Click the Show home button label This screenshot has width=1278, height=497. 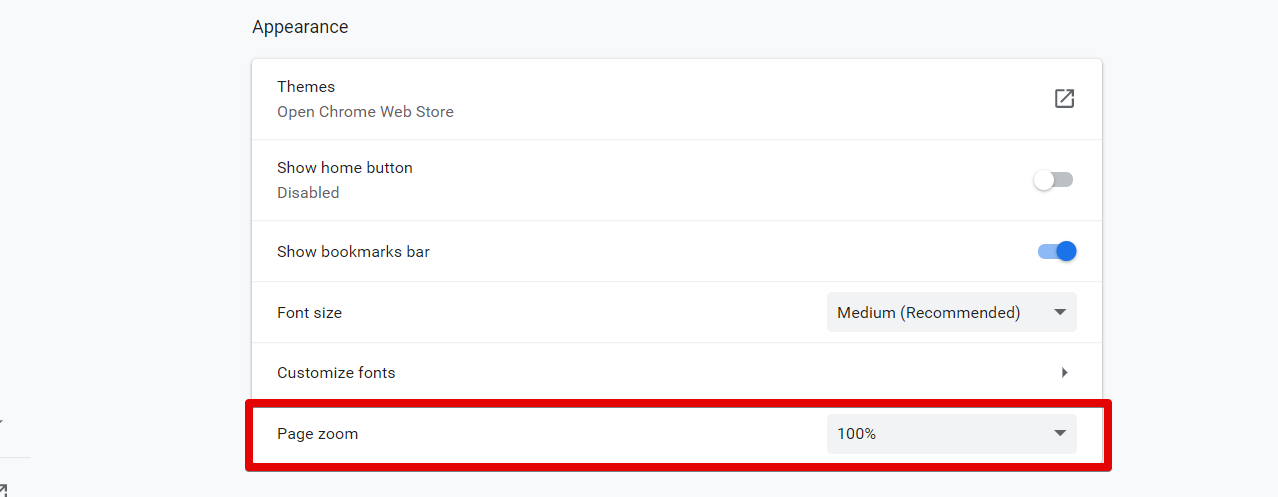pyautogui.click(x=345, y=168)
